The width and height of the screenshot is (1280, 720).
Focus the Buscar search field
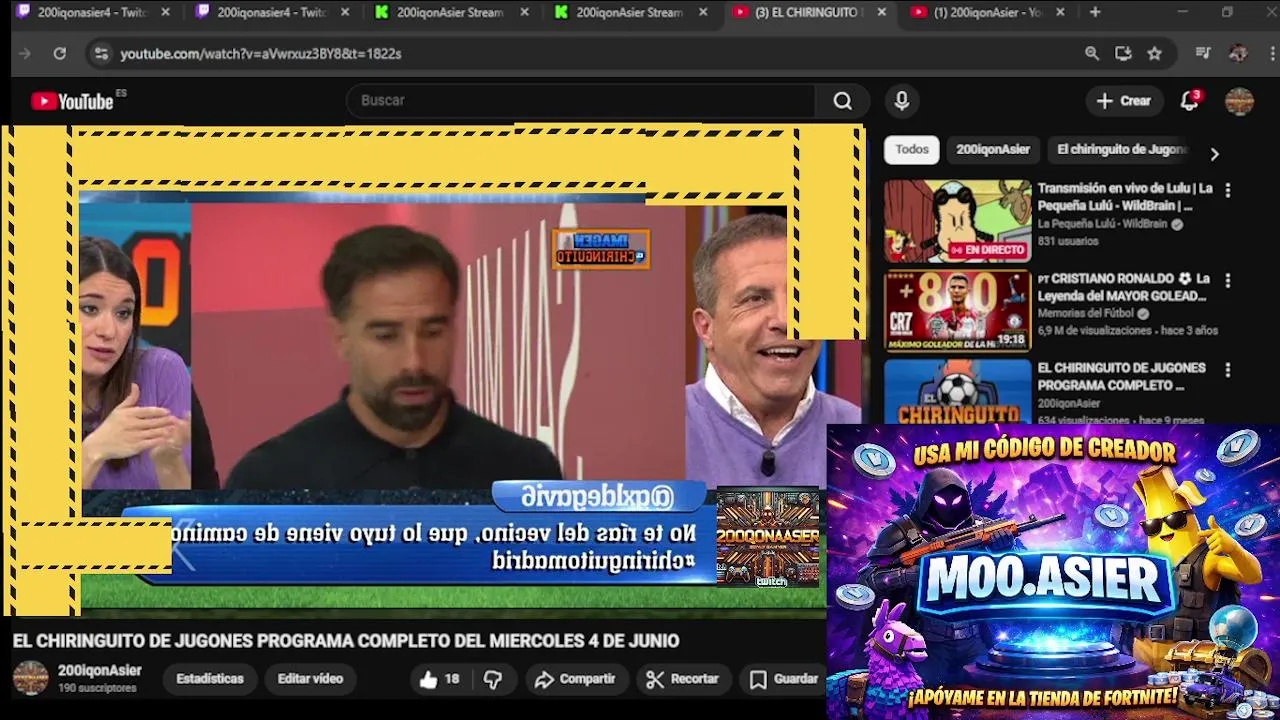(x=582, y=101)
